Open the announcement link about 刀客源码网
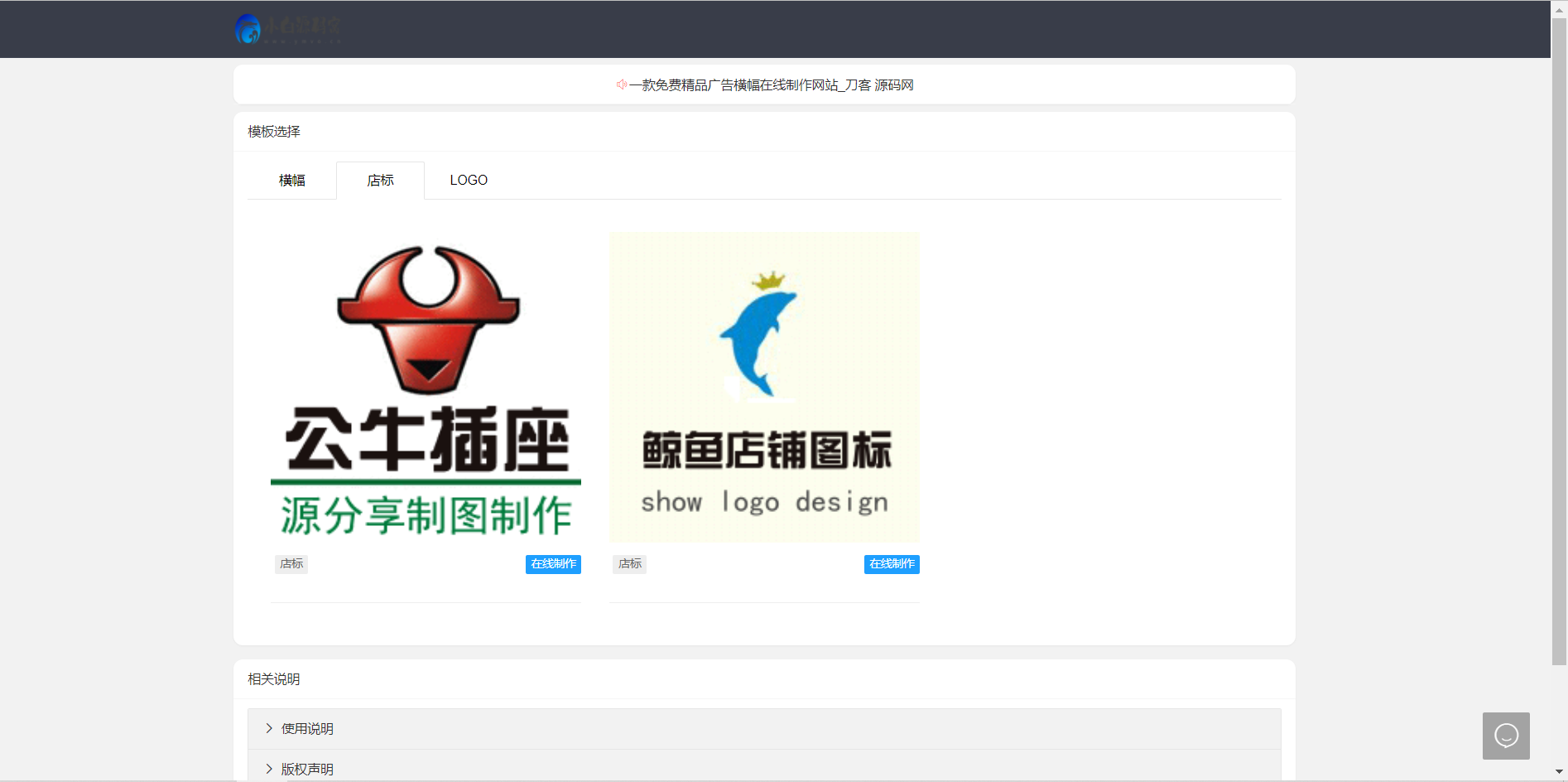The width and height of the screenshot is (1568, 782). click(772, 84)
